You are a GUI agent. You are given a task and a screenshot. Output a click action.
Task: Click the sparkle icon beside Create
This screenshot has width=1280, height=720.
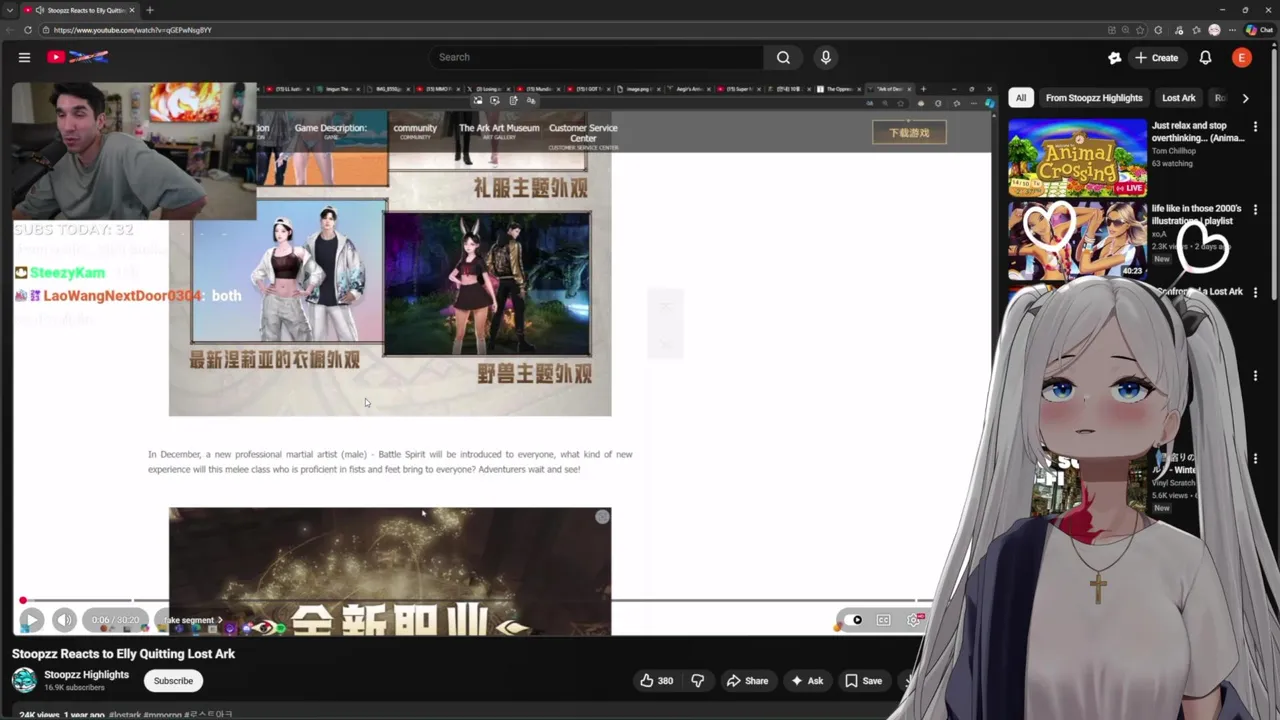click(1114, 58)
